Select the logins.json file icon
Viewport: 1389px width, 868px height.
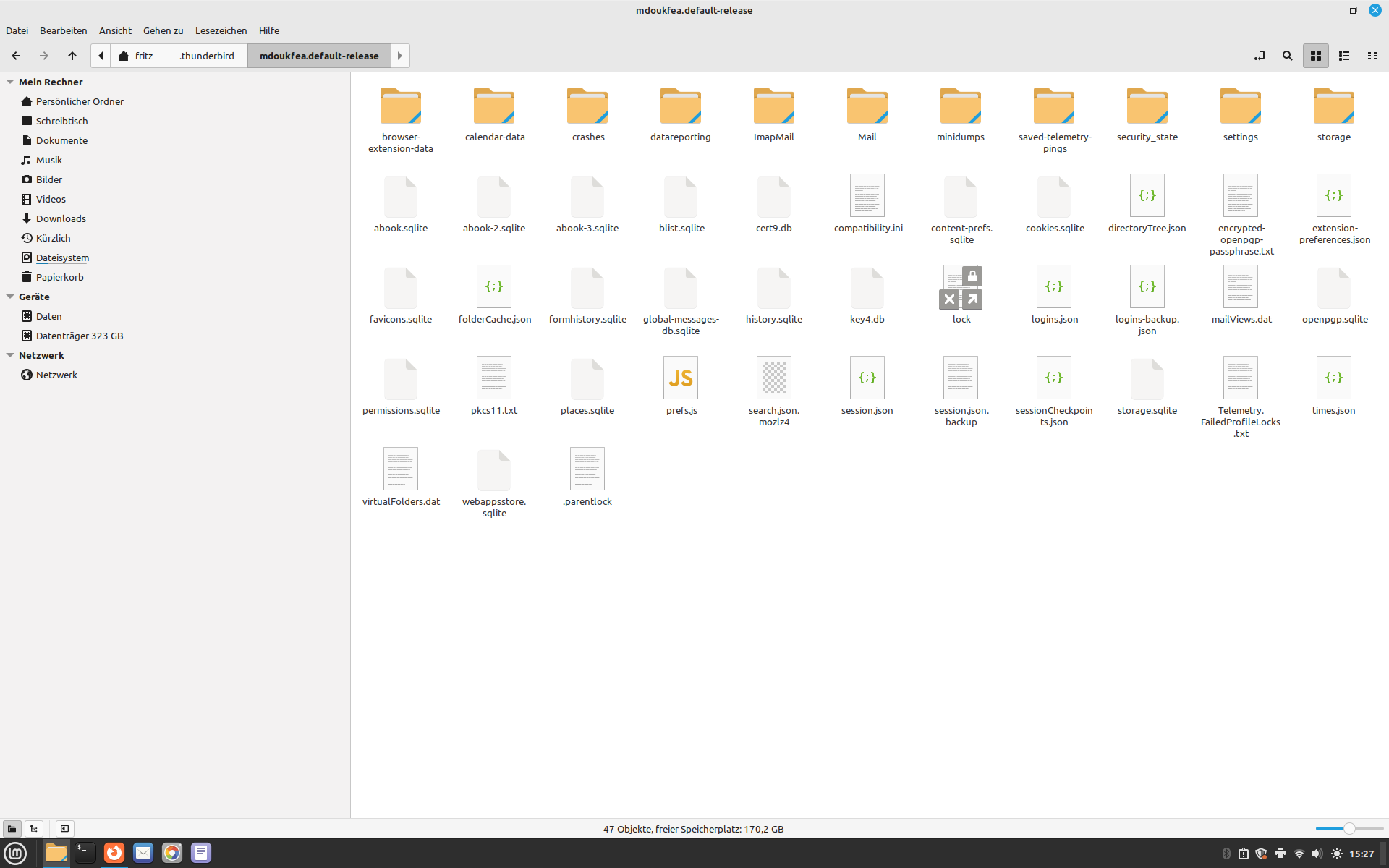point(1054,287)
